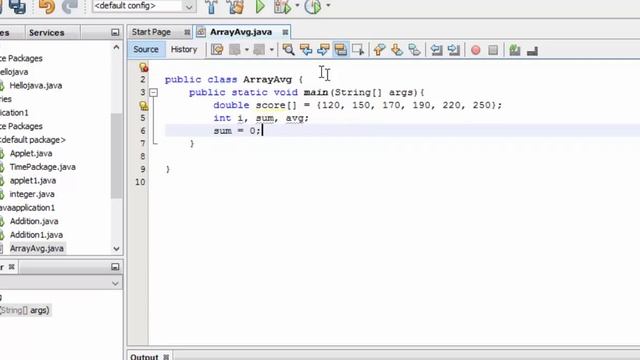Click the project tree scrollbar thumb
The image size is (640, 360).
(x=116, y=156)
